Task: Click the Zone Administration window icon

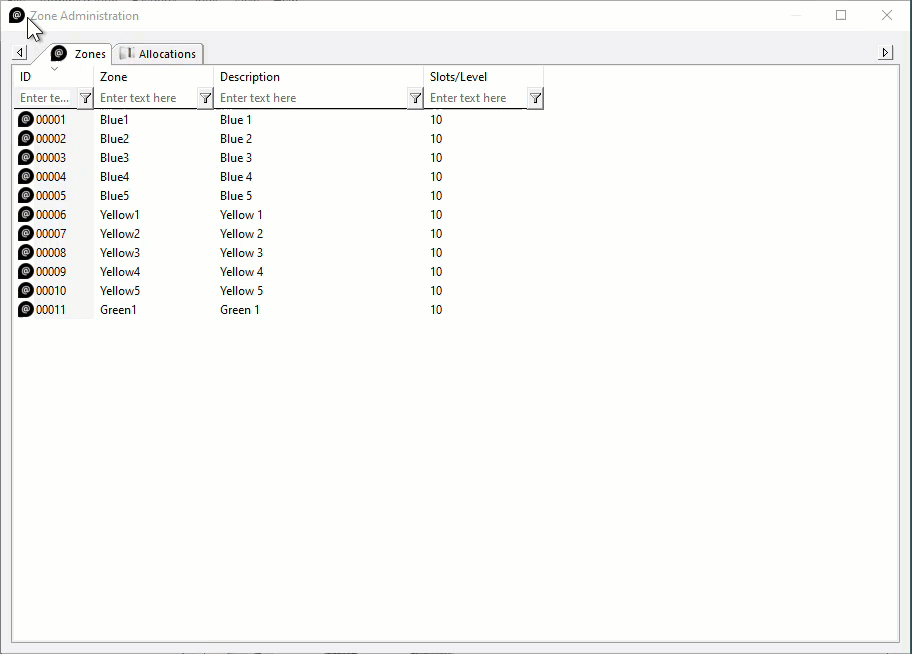Action: coord(17,15)
